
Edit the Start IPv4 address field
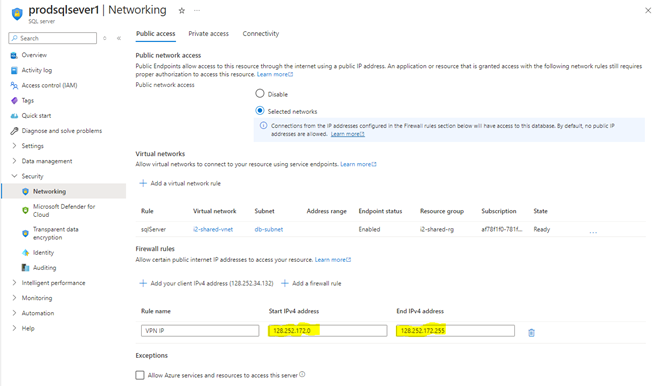328,331
